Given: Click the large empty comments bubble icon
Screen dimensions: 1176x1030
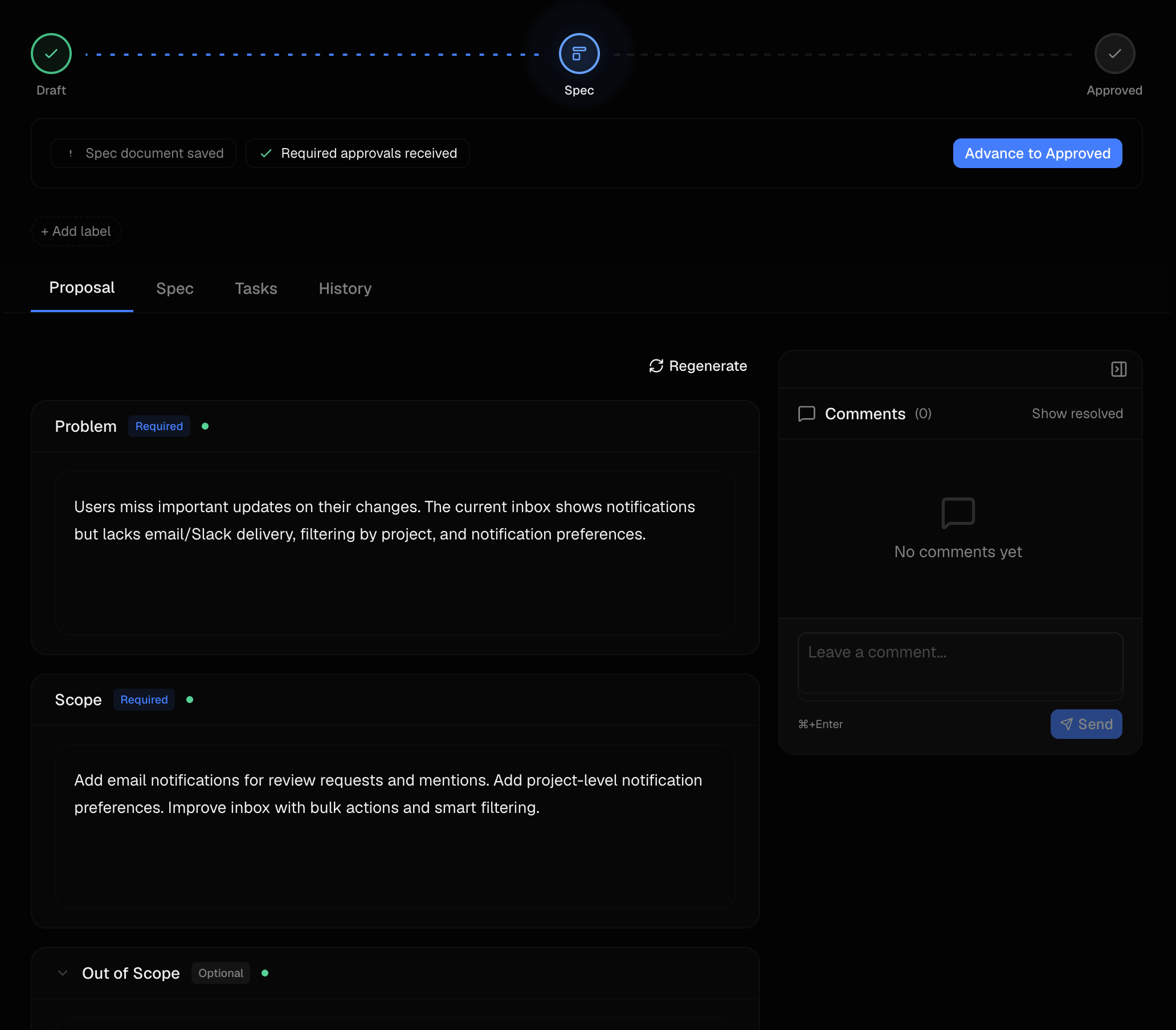Looking at the screenshot, I should coord(958,513).
